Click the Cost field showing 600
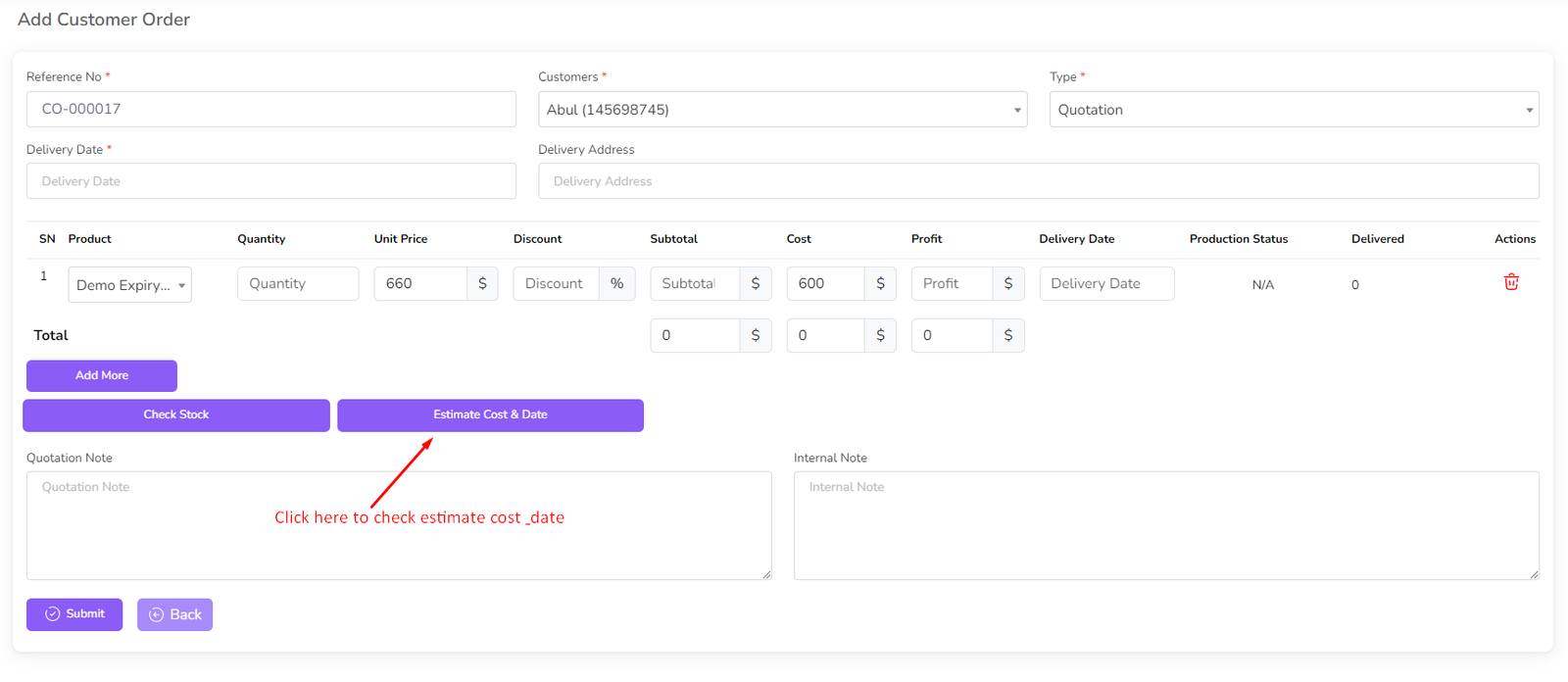This screenshot has width=1568, height=682. 825,284
